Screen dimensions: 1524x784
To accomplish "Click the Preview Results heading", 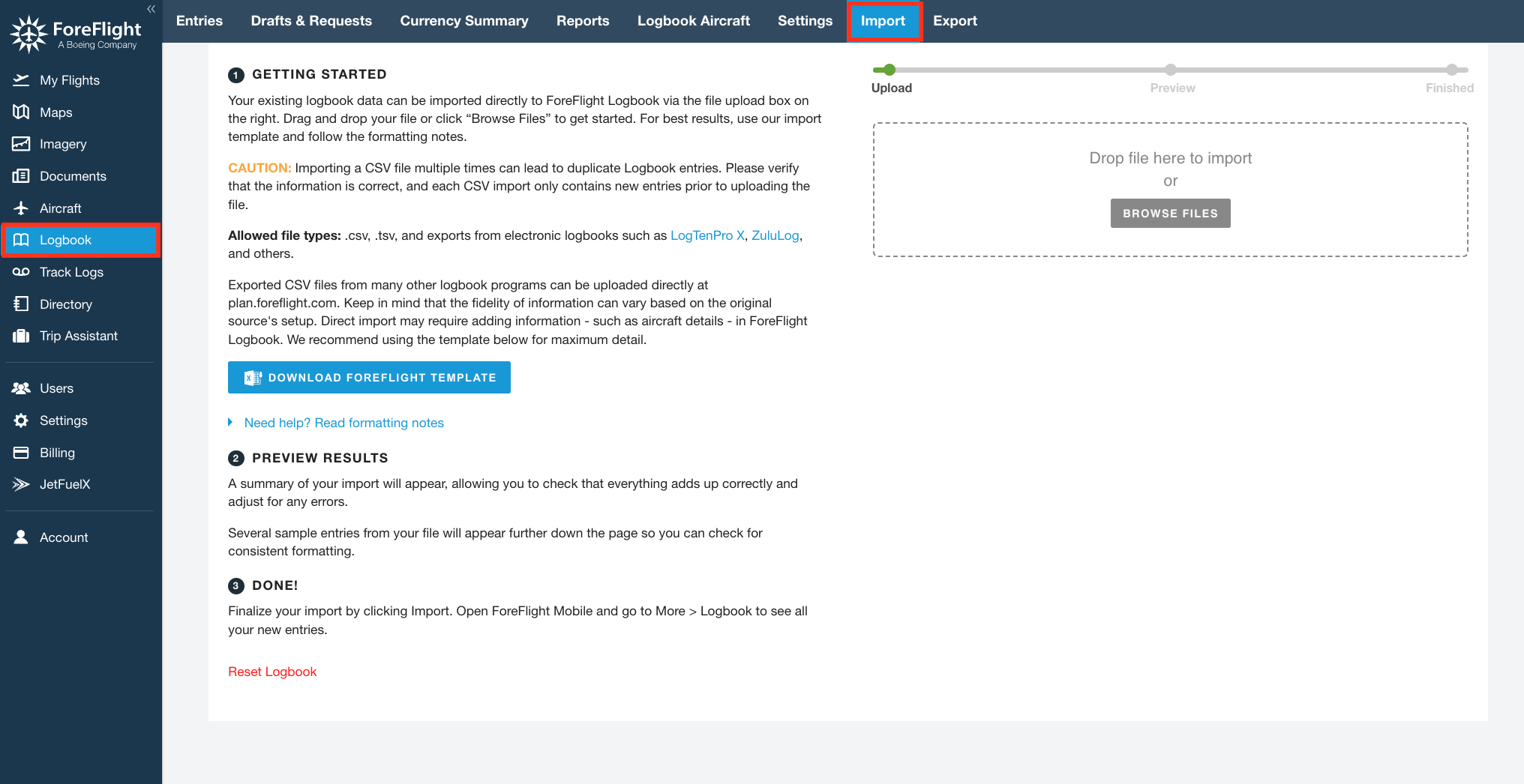I will (x=320, y=458).
